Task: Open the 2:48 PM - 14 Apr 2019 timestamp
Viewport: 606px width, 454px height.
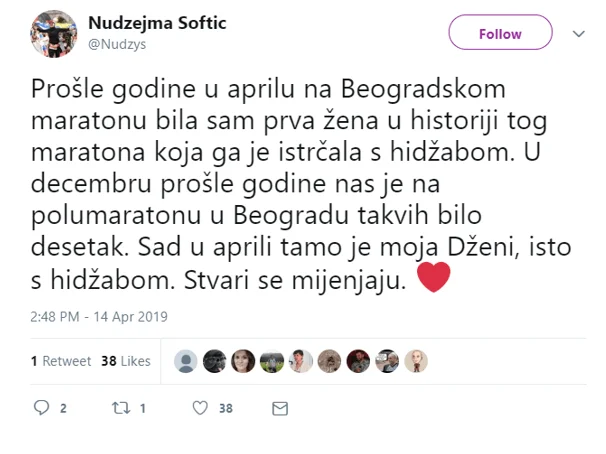Action: (x=99, y=317)
